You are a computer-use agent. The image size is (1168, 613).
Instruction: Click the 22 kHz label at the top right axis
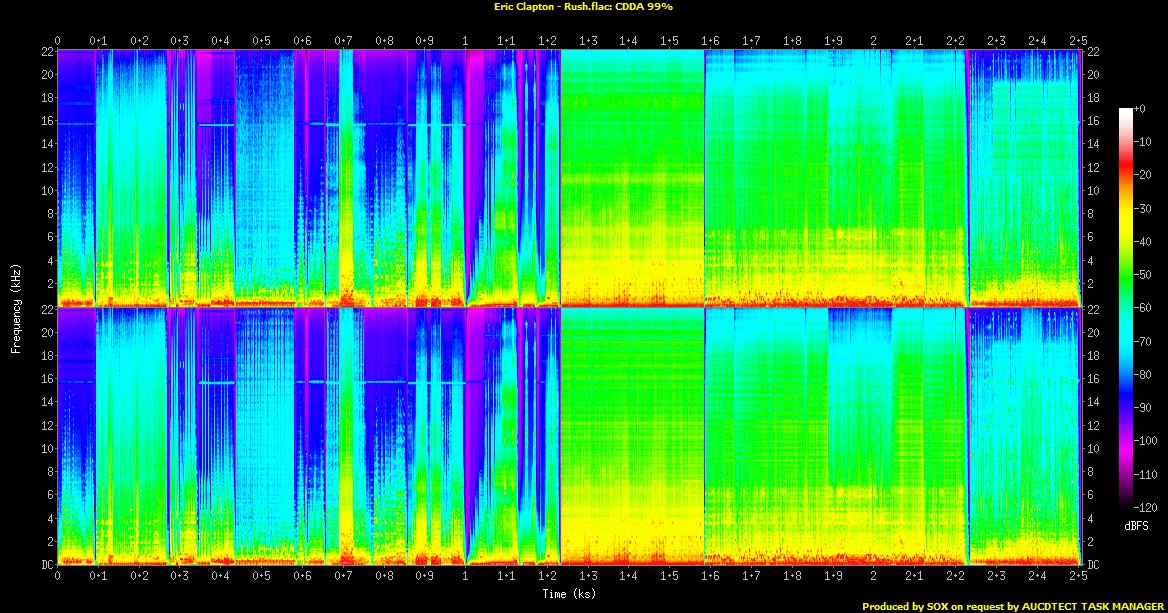pyautogui.click(x=1093, y=52)
